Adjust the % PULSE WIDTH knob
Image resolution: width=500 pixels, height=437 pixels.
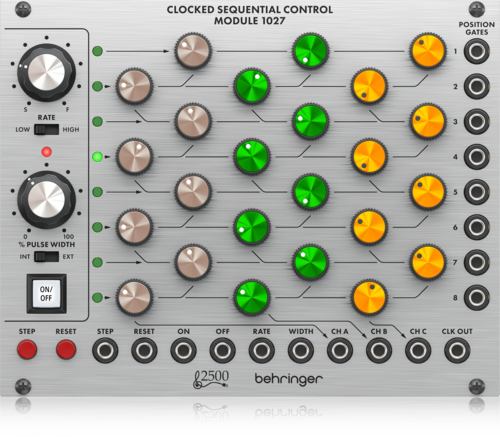(x=46, y=200)
